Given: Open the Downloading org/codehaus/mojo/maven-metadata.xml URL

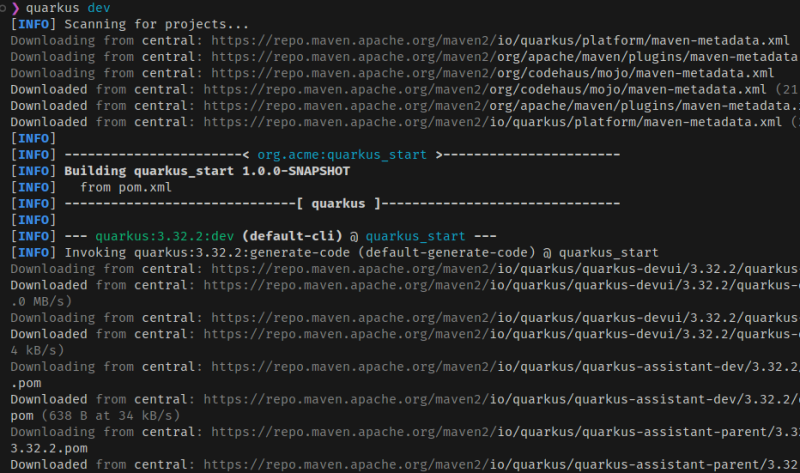Looking at the screenshot, I should 493,73.
